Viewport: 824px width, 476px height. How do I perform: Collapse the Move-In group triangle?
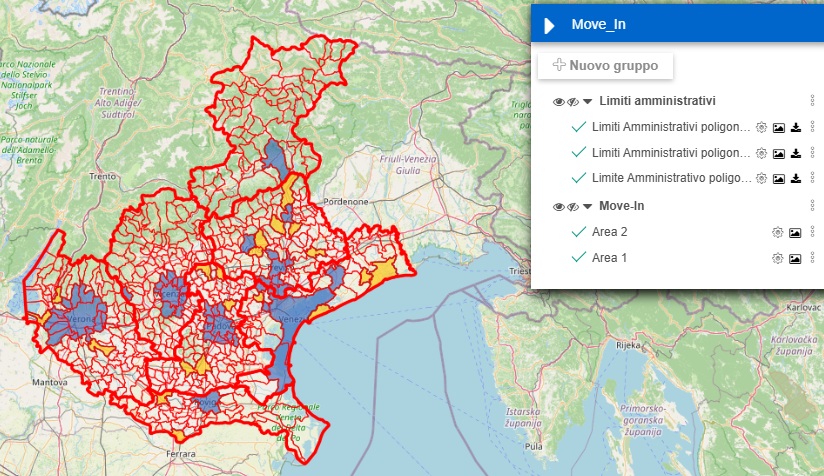(588, 206)
